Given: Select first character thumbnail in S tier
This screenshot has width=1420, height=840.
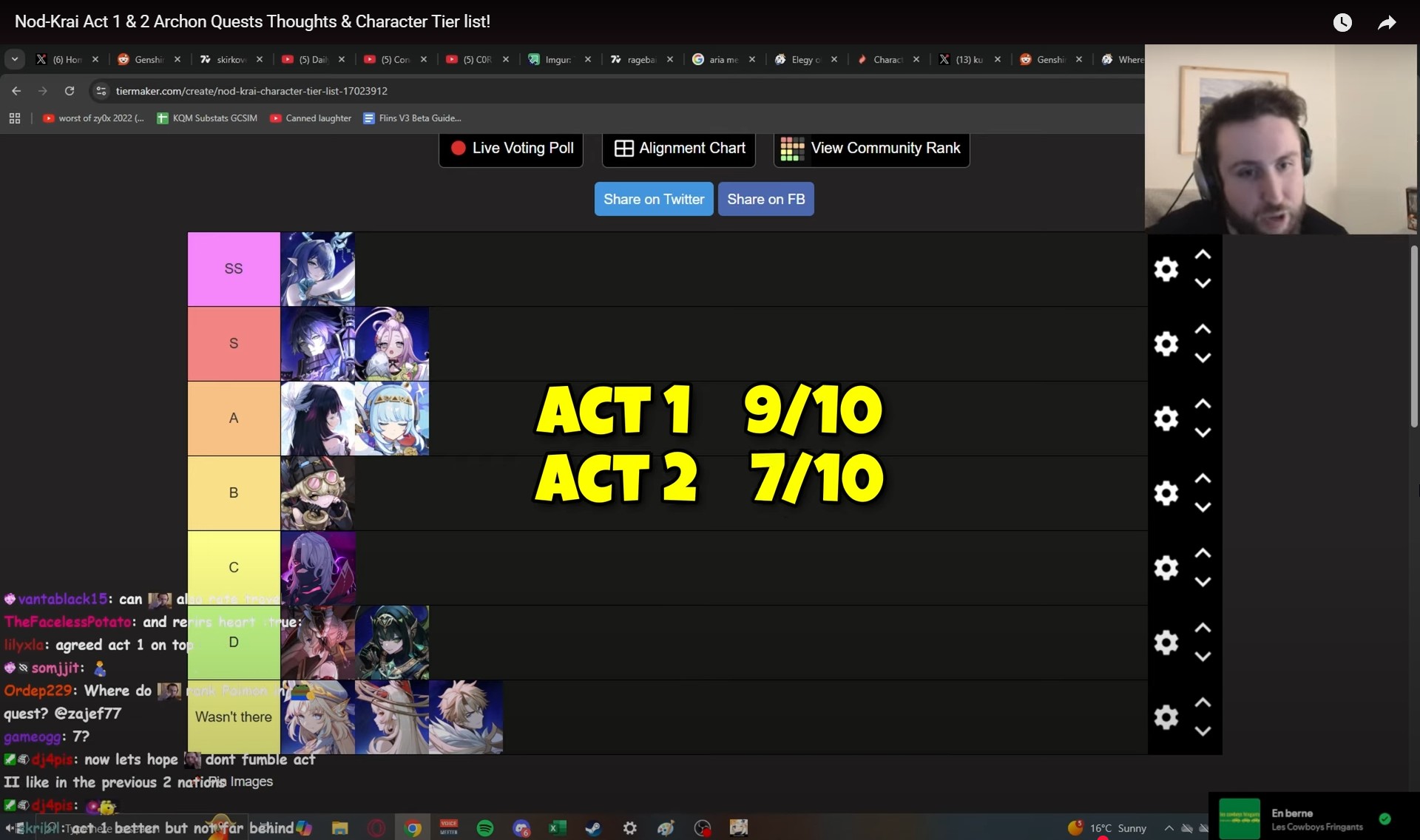Looking at the screenshot, I should (317, 344).
